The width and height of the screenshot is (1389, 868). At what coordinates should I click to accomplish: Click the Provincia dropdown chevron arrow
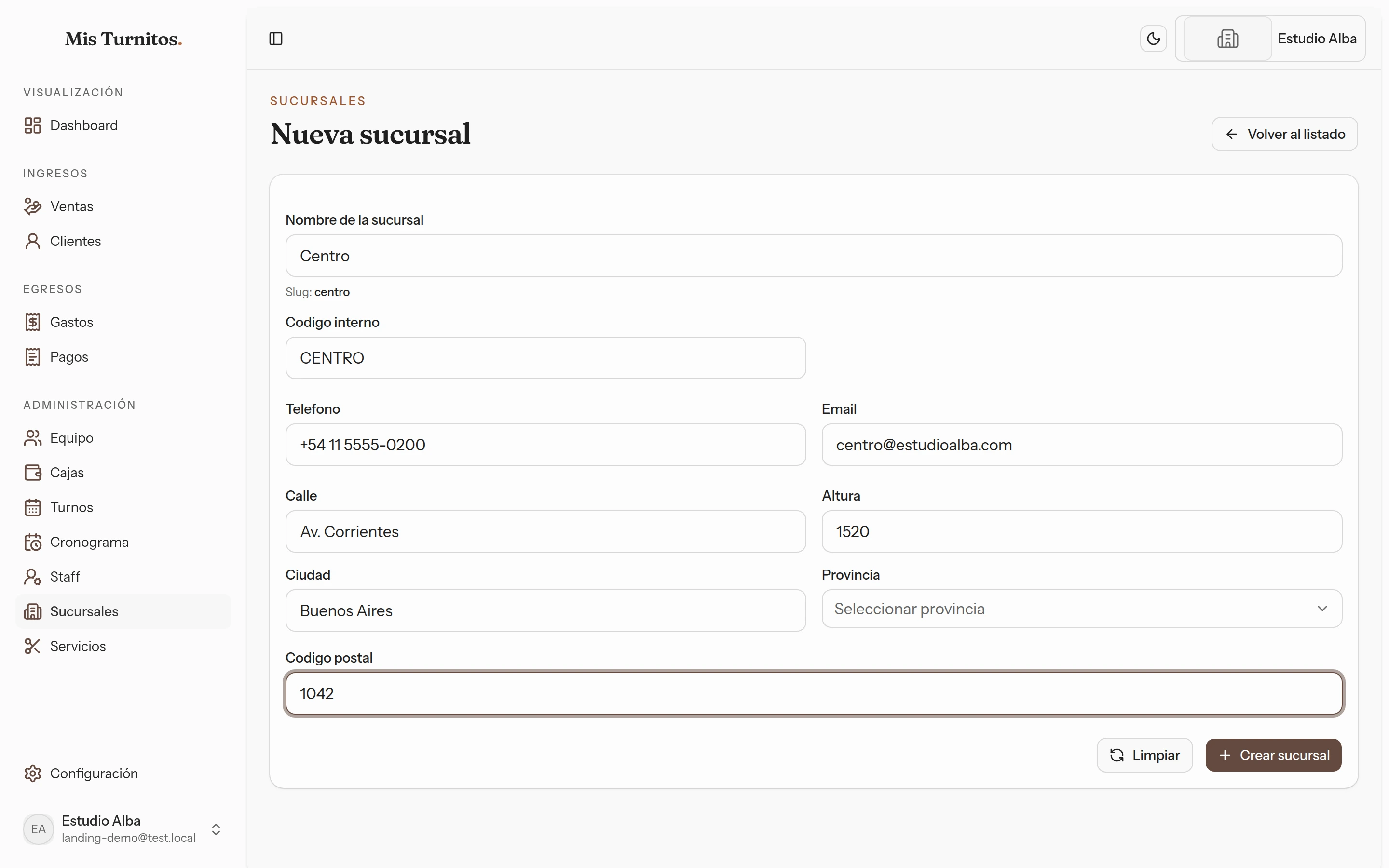pyautogui.click(x=1322, y=609)
